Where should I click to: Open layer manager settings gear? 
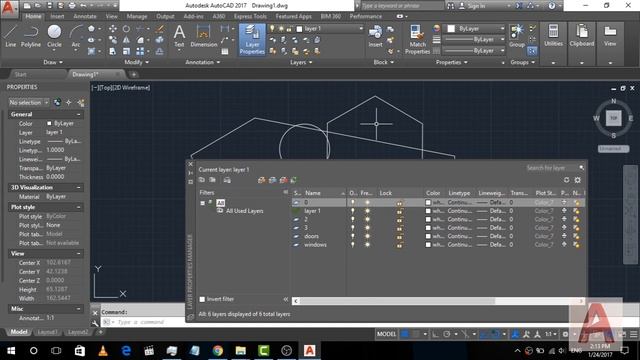[x=578, y=180]
